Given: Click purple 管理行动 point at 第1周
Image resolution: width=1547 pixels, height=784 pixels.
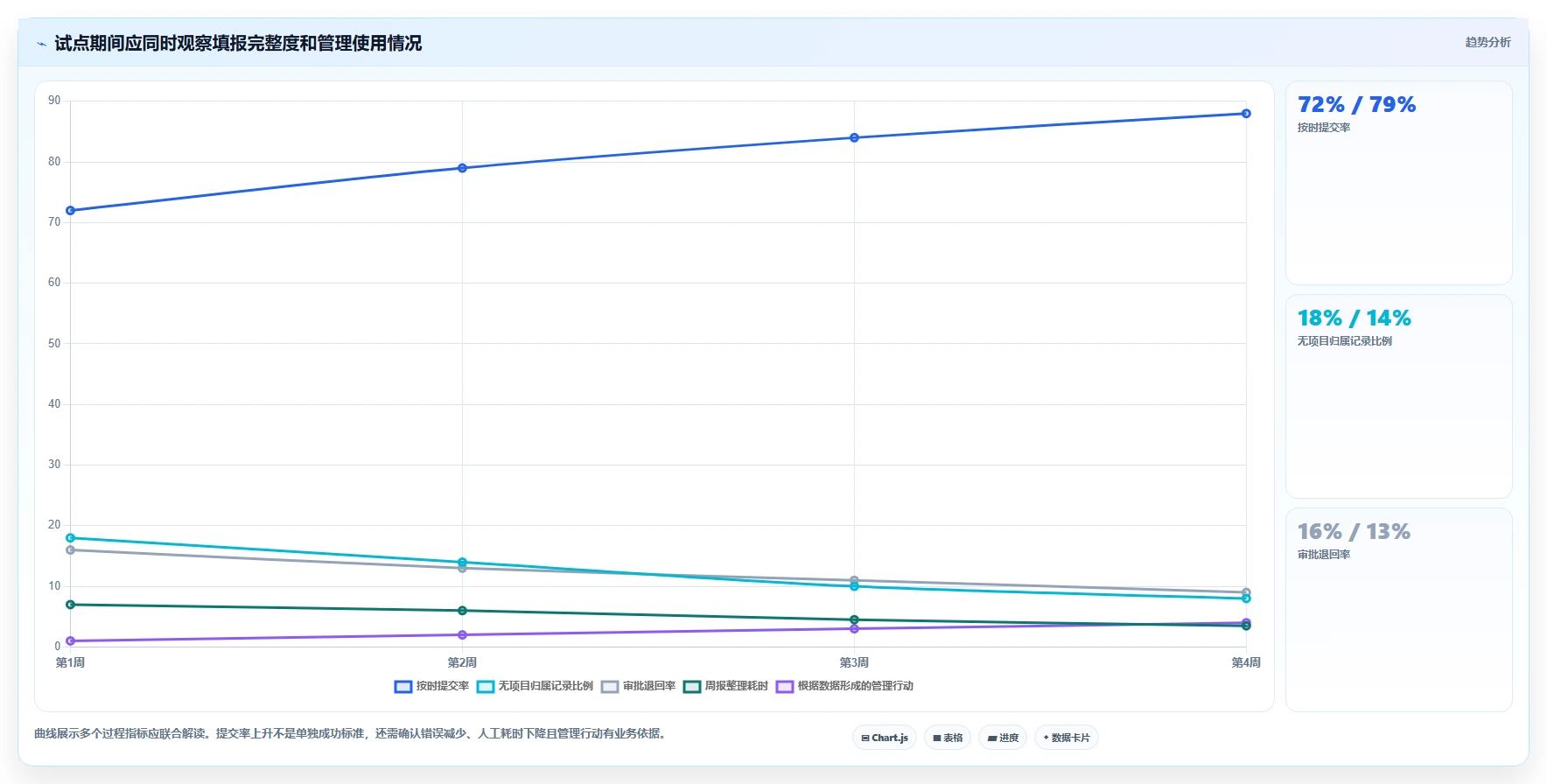Looking at the screenshot, I should tap(71, 641).
